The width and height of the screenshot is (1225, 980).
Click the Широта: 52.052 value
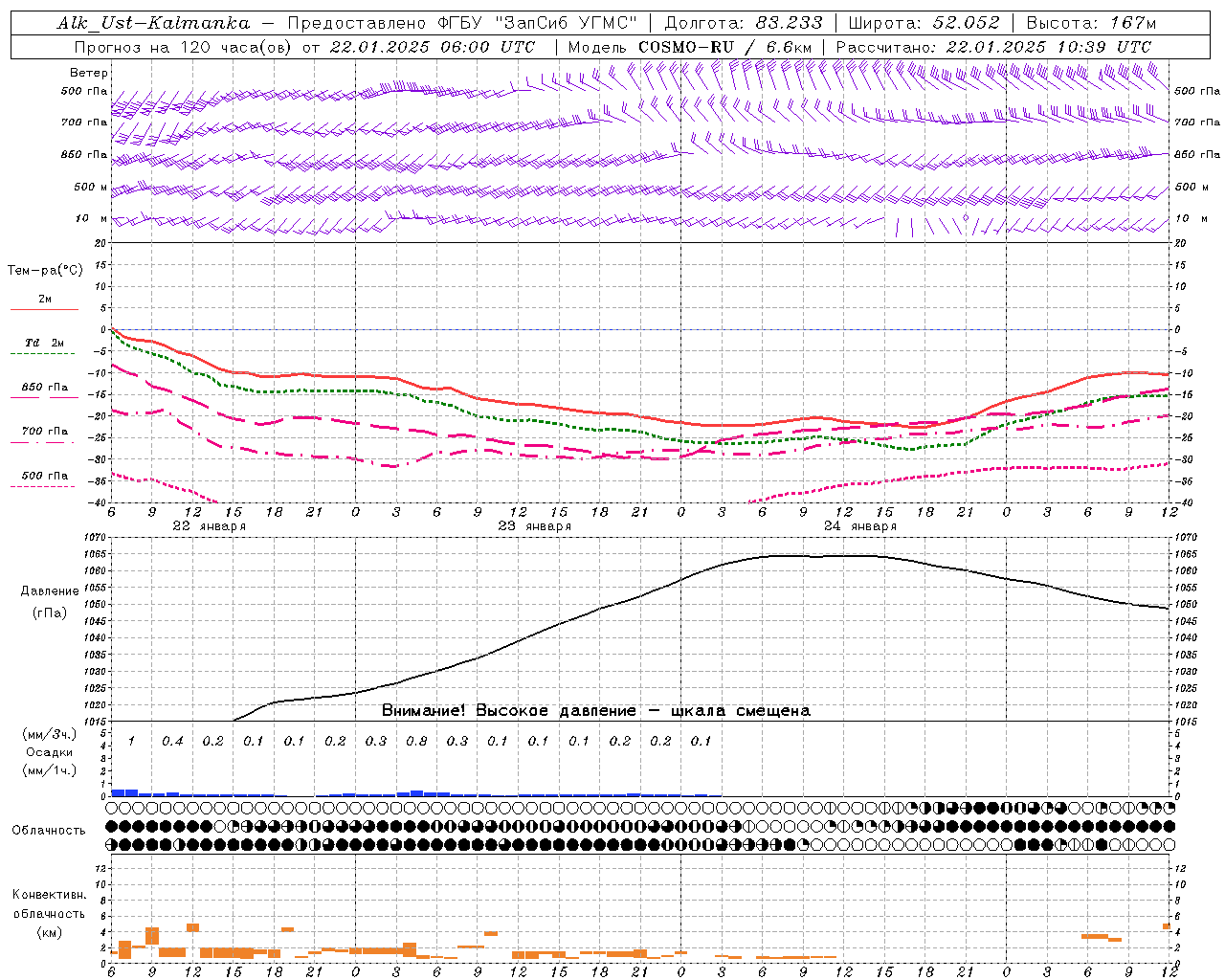924,23
